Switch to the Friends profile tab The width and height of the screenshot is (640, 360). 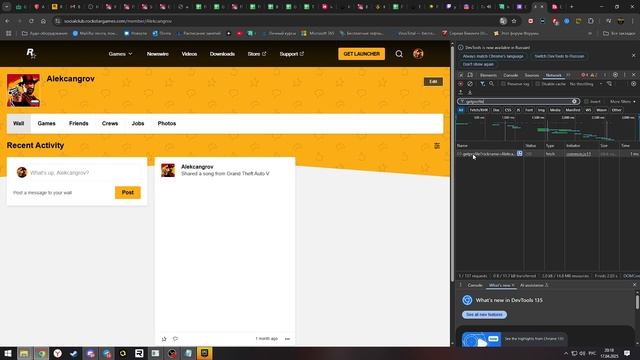[x=79, y=123]
